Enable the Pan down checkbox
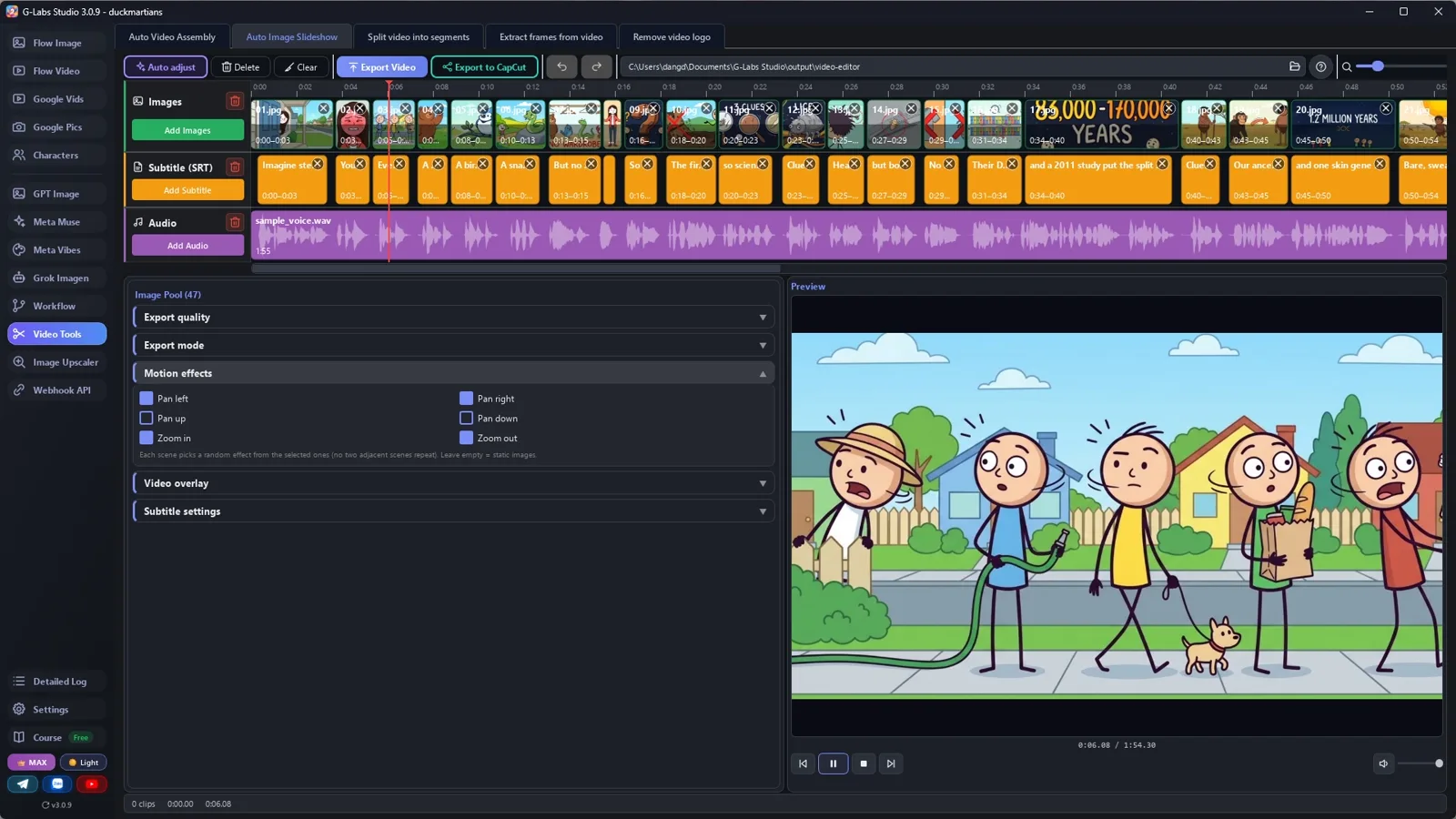1456x819 pixels. [466, 419]
